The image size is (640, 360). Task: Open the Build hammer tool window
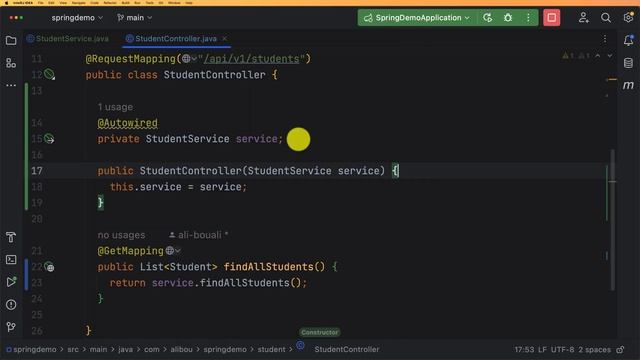coord(11,237)
